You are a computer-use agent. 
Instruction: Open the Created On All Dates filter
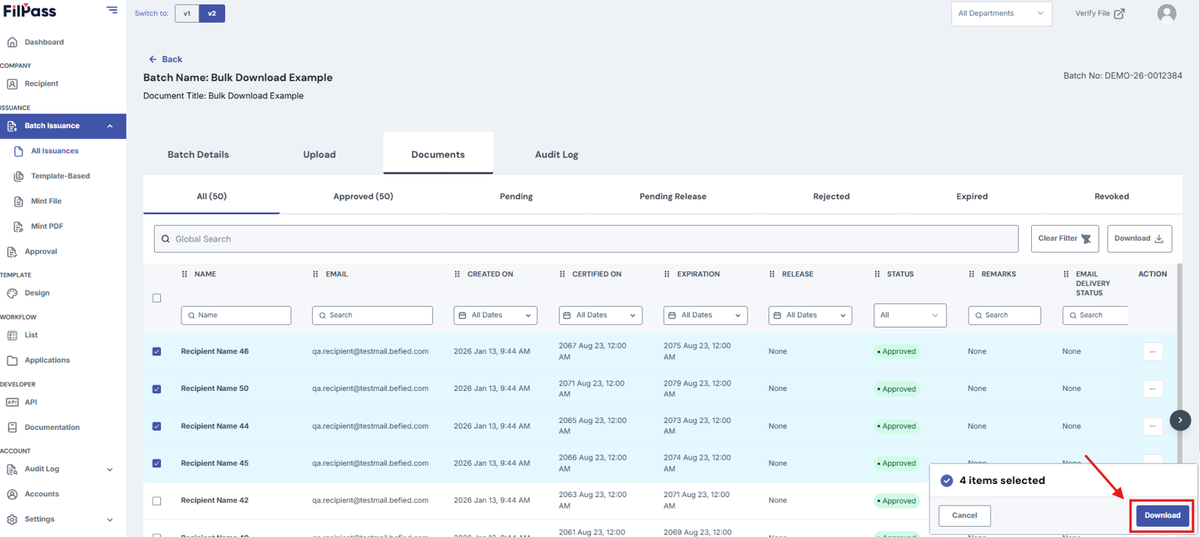496,315
